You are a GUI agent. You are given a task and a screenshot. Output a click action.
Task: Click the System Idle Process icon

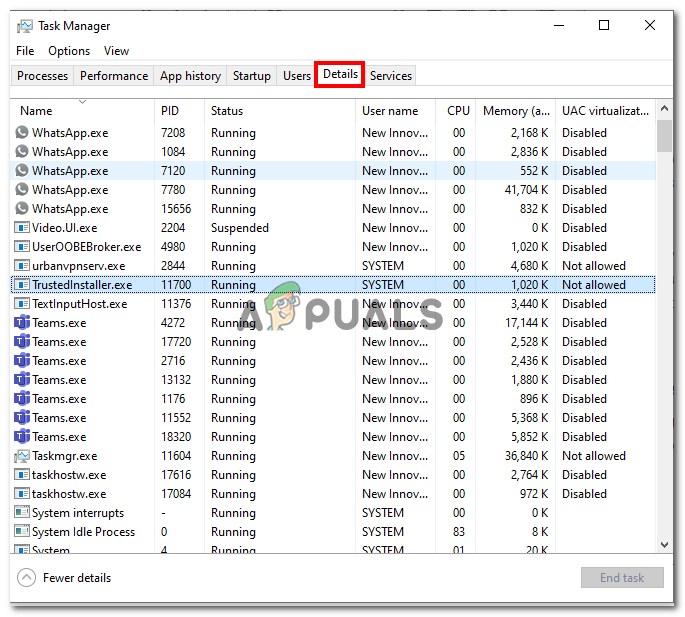(x=22, y=532)
